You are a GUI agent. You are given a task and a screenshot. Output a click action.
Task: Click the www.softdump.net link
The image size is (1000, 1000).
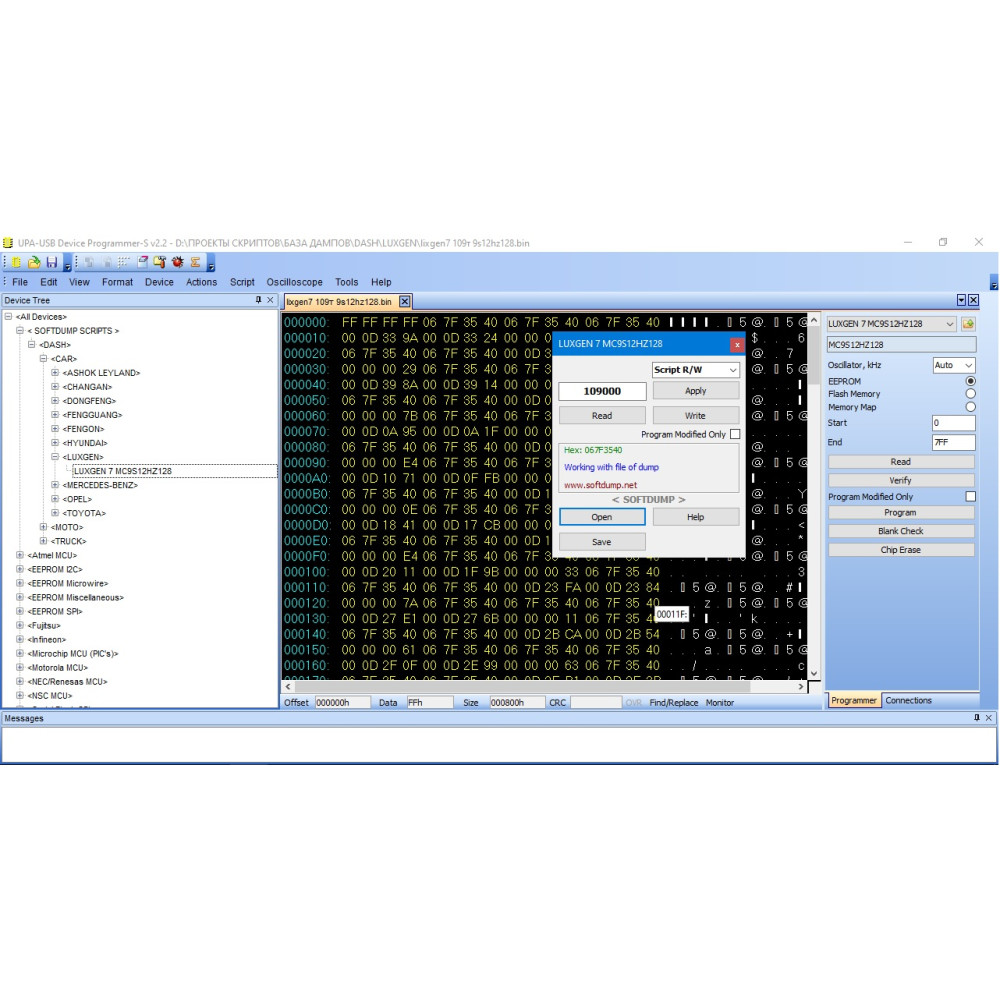coord(600,485)
